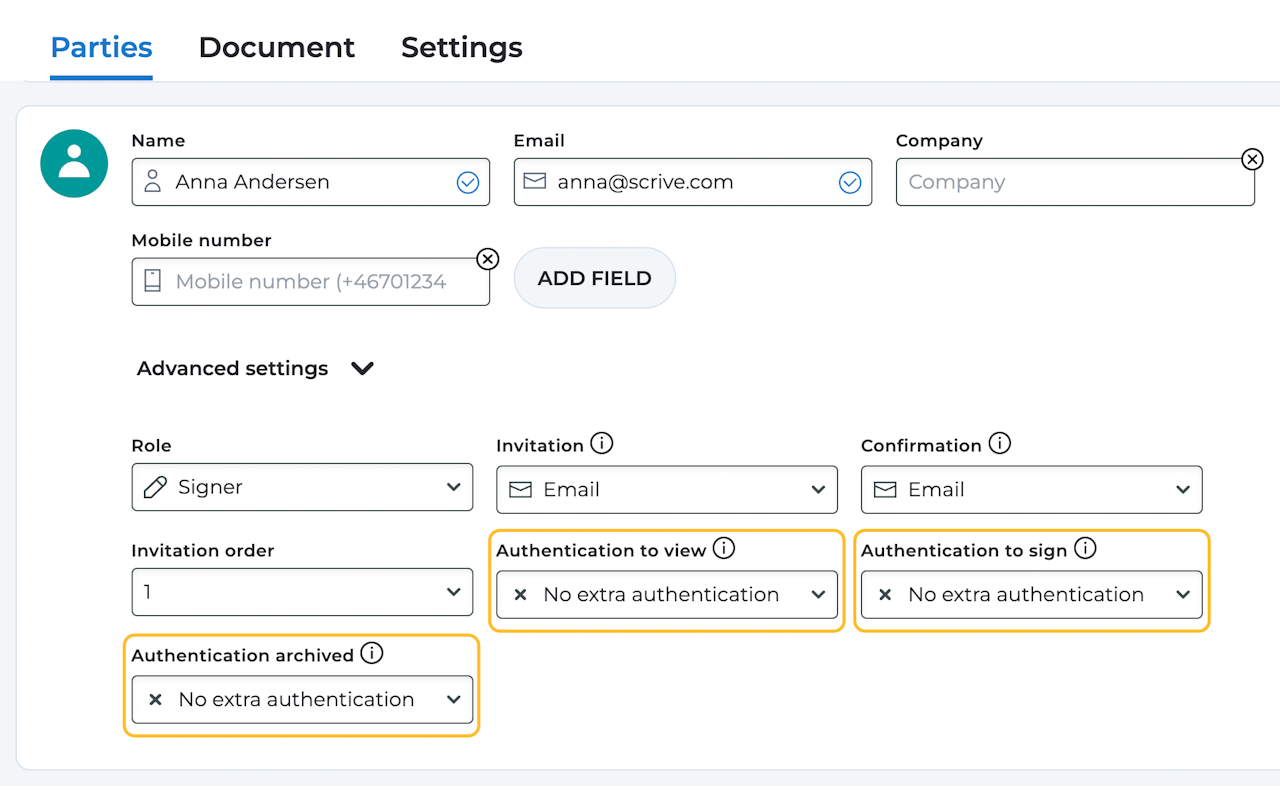The image size is (1280, 786).
Task: Click info icon beside Authentication archived
Action: point(372,653)
